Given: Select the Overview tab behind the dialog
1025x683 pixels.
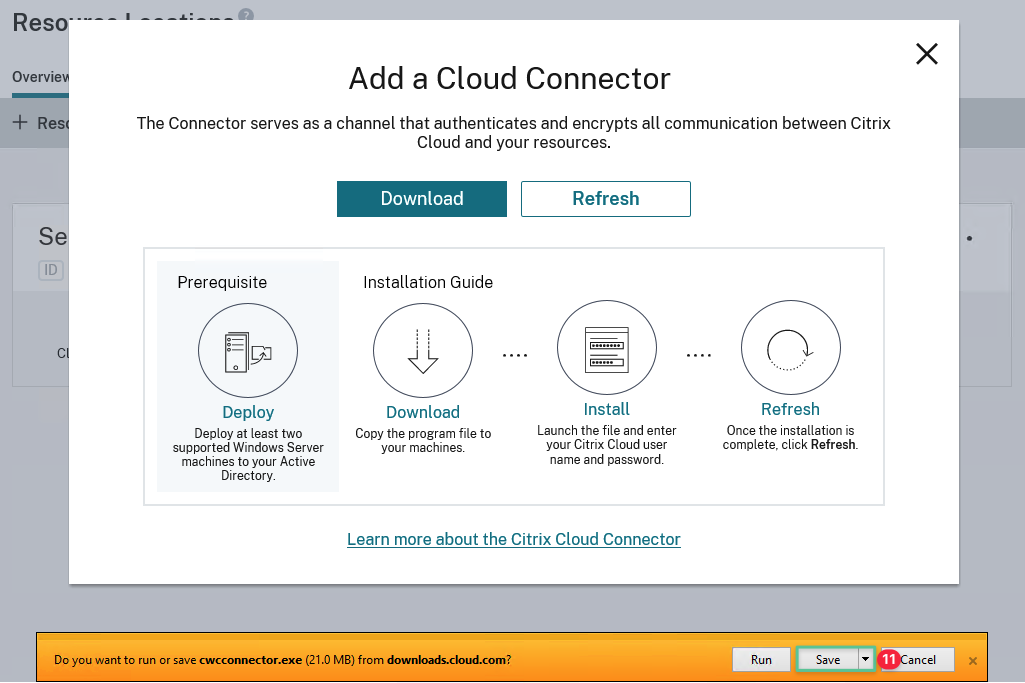Looking at the screenshot, I should [x=41, y=77].
